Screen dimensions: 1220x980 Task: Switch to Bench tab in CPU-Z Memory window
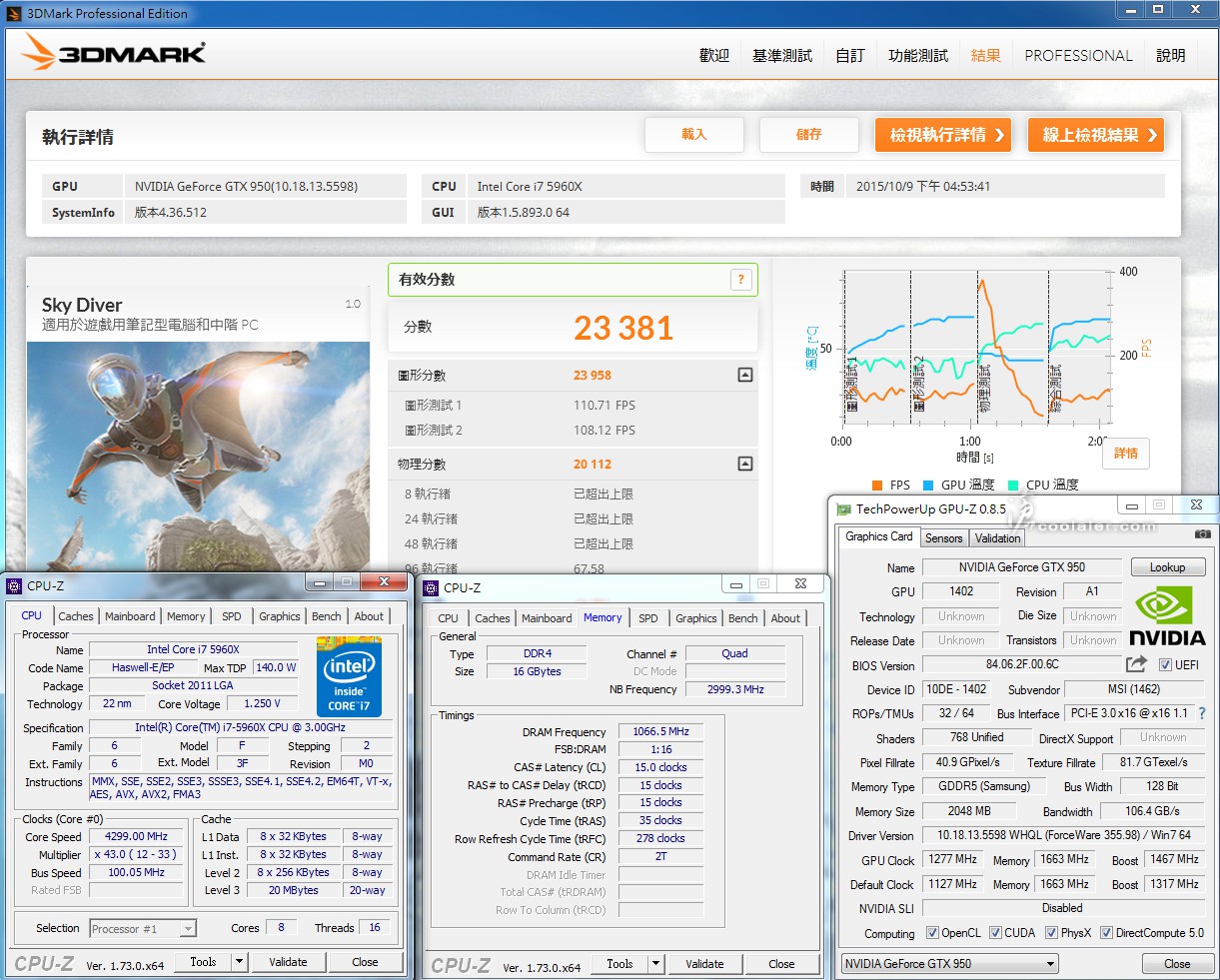click(743, 618)
